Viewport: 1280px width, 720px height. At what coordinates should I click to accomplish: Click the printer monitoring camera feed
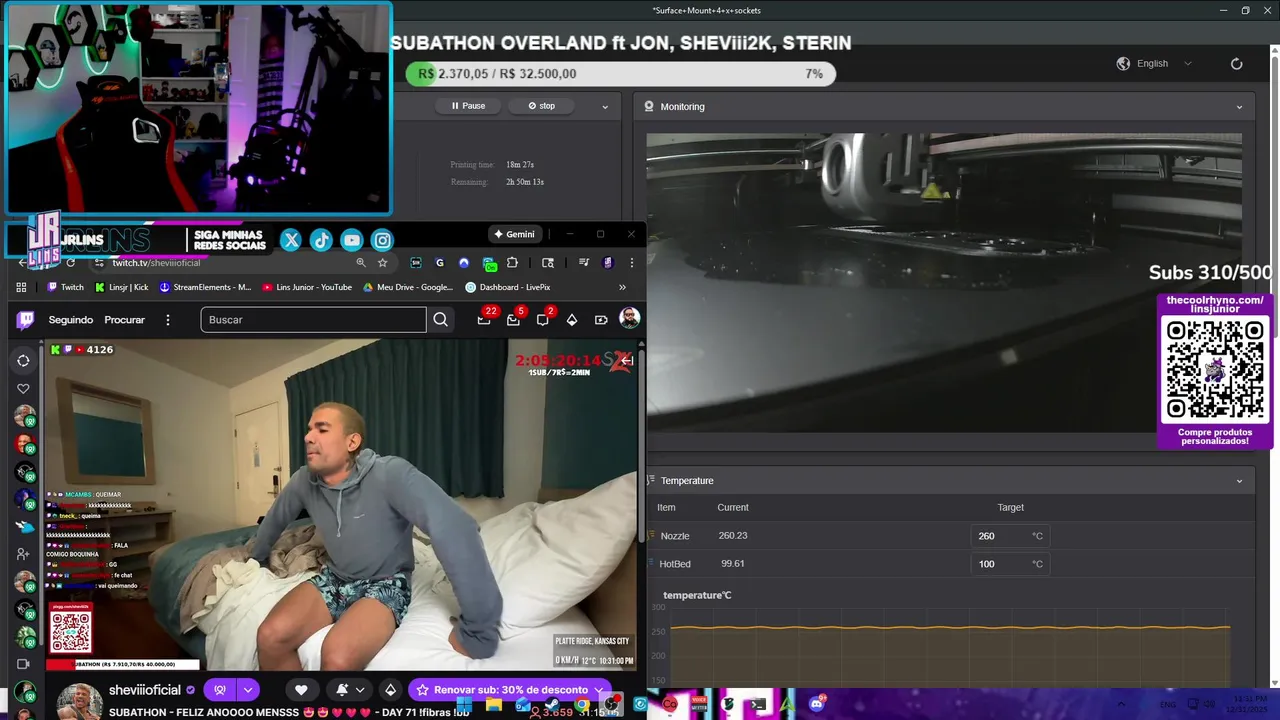pyautogui.click(x=944, y=283)
